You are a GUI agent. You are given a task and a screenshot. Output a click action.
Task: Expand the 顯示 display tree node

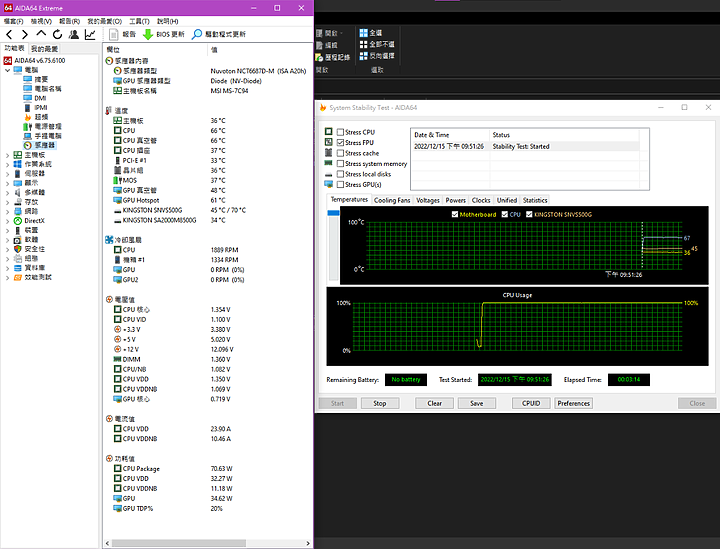point(7,183)
